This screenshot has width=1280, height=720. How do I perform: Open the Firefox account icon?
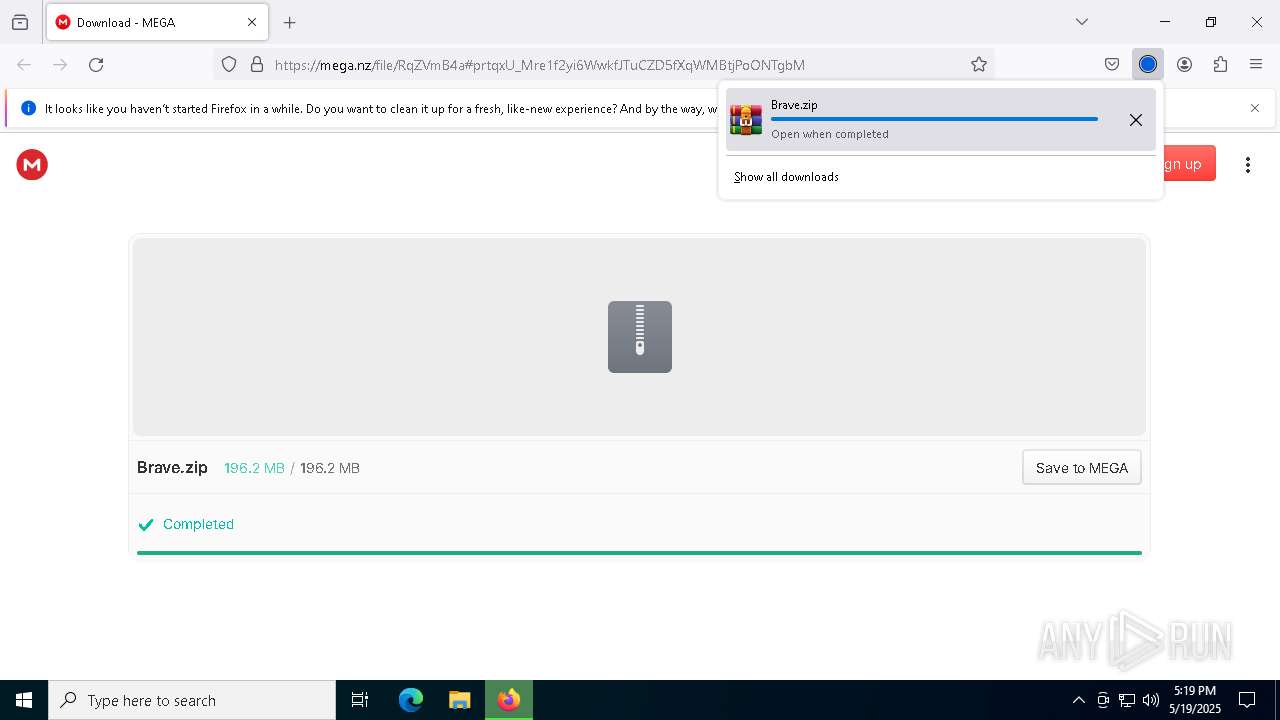pyautogui.click(x=1184, y=65)
